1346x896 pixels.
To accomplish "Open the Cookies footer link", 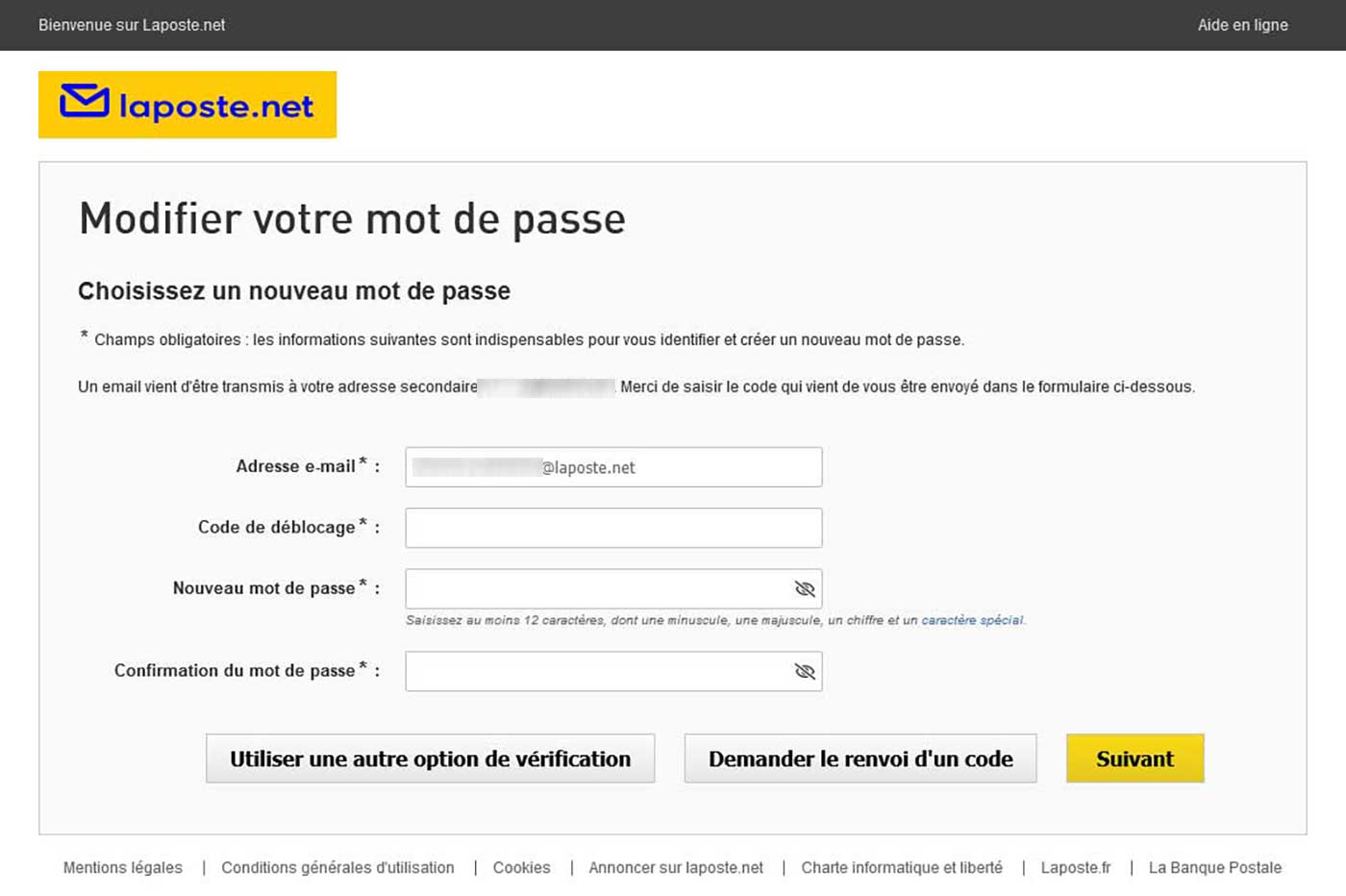I will (522, 867).
